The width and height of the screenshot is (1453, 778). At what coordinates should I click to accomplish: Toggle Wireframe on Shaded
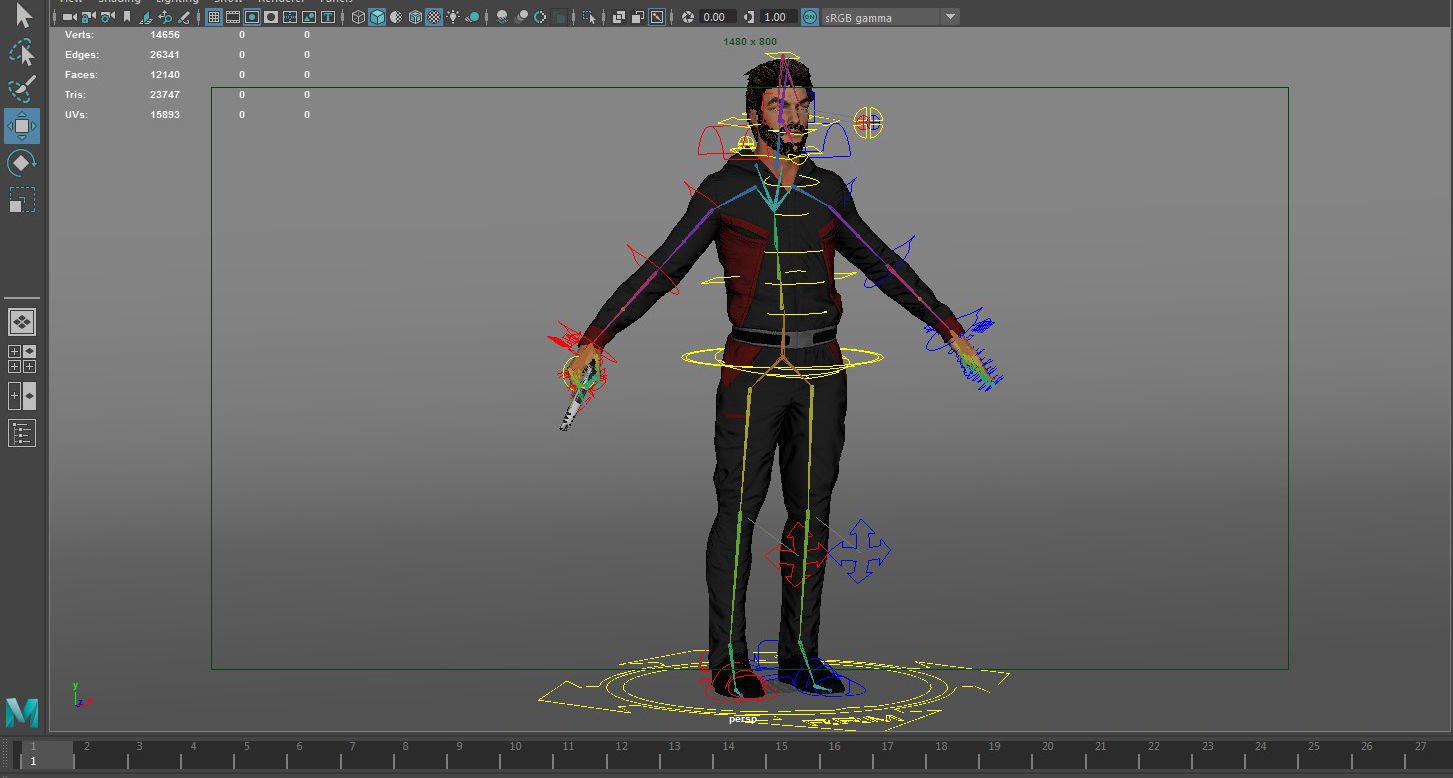click(415, 17)
